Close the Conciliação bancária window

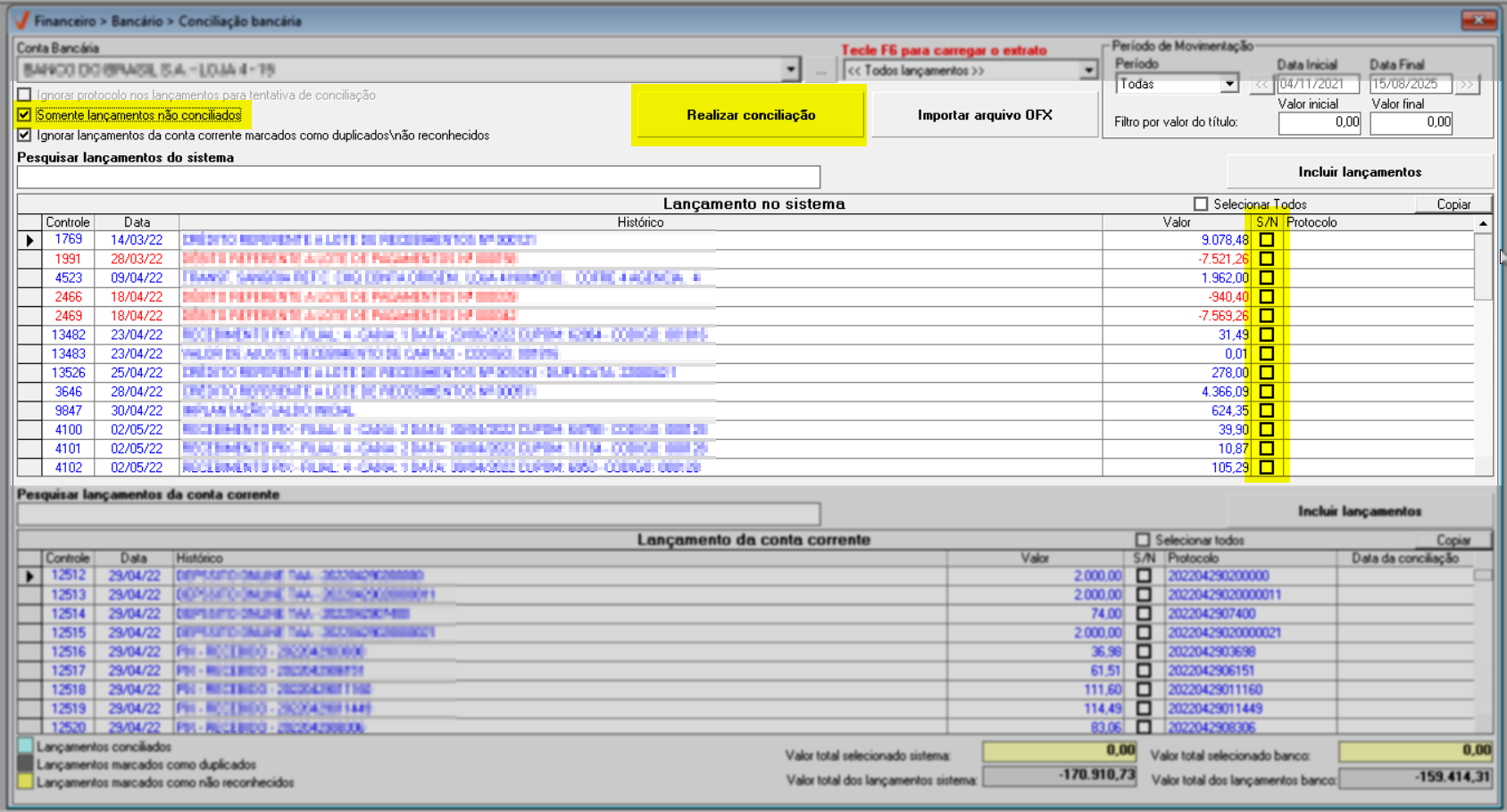click(1479, 20)
